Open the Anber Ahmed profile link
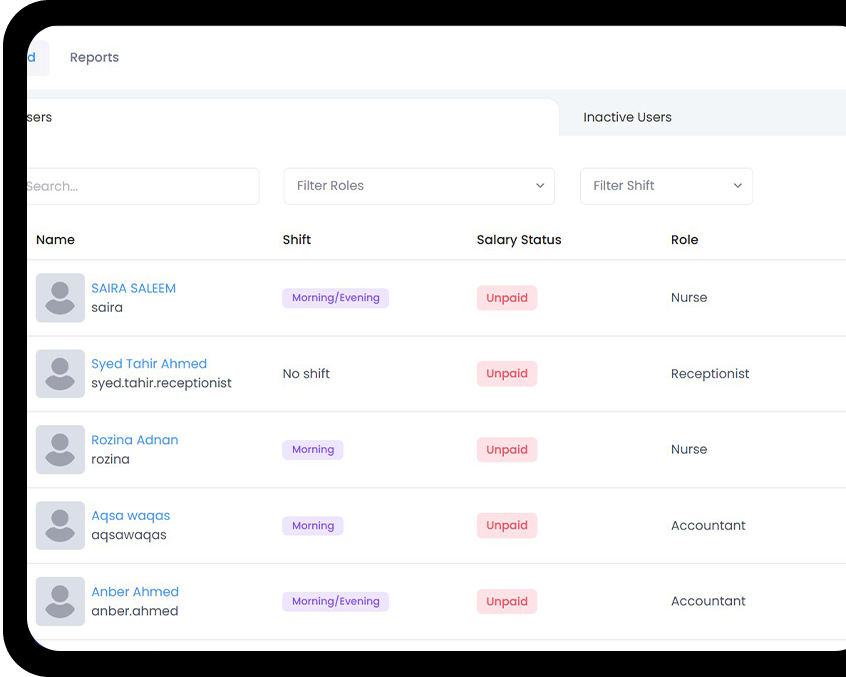Image resolution: width=846 pixels, height=677 pixels. (x=135, y=592)
